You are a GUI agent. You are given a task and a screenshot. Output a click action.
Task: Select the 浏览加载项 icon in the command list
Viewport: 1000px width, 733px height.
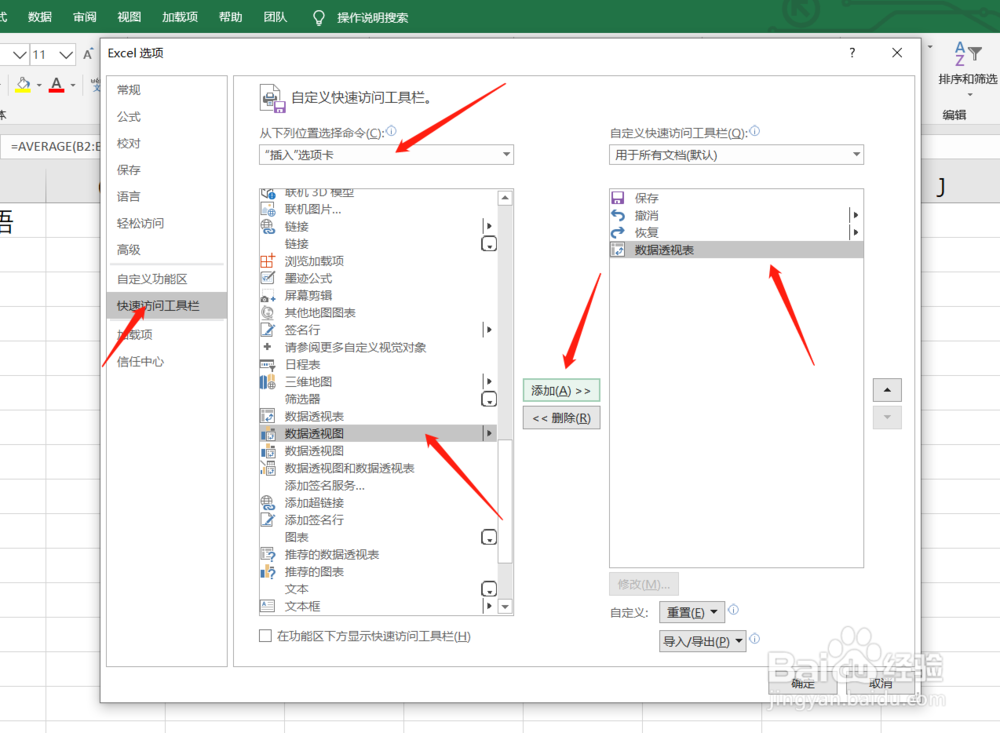[268, 261]
